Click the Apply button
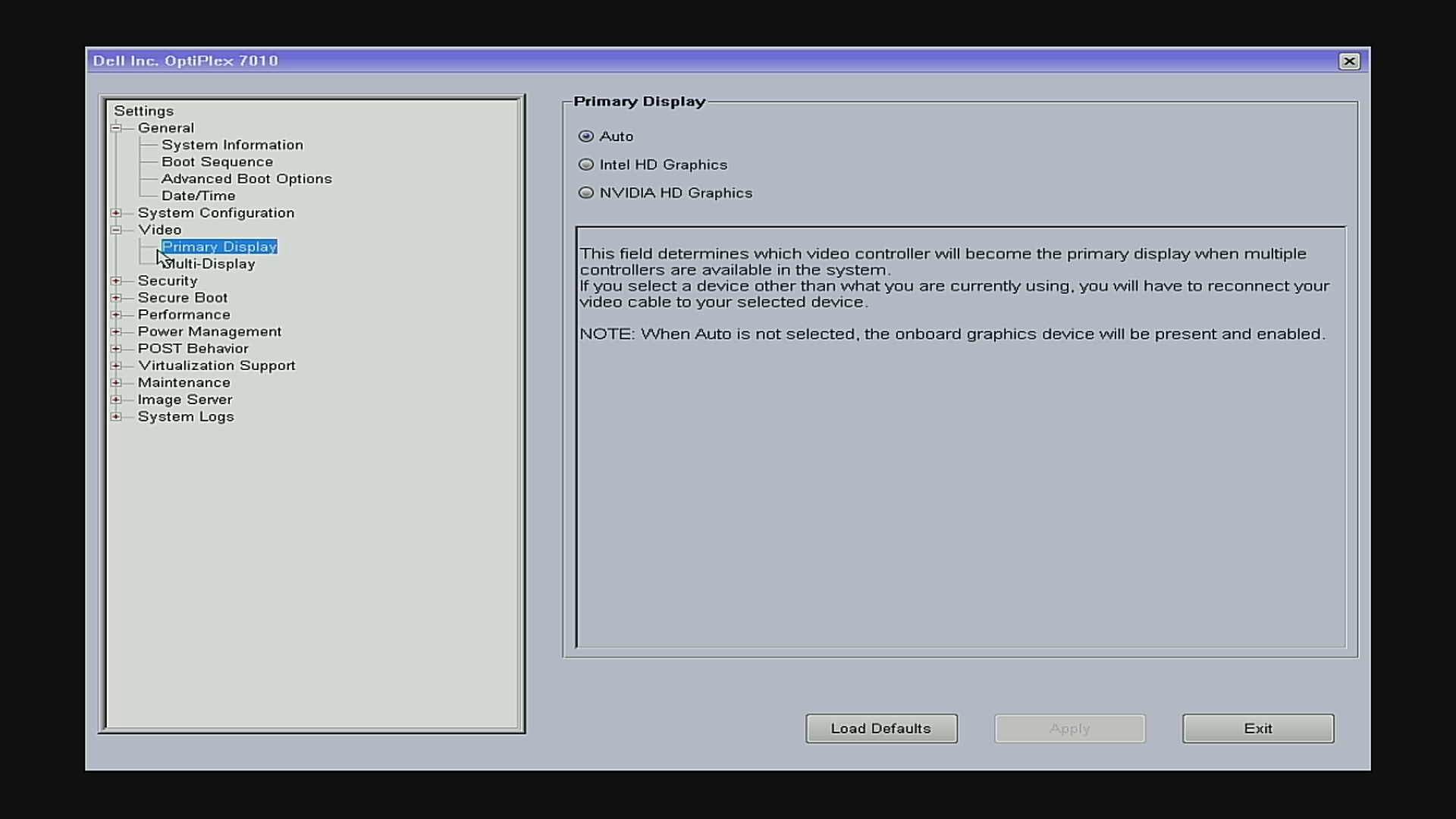 (x=1069, y=729)
